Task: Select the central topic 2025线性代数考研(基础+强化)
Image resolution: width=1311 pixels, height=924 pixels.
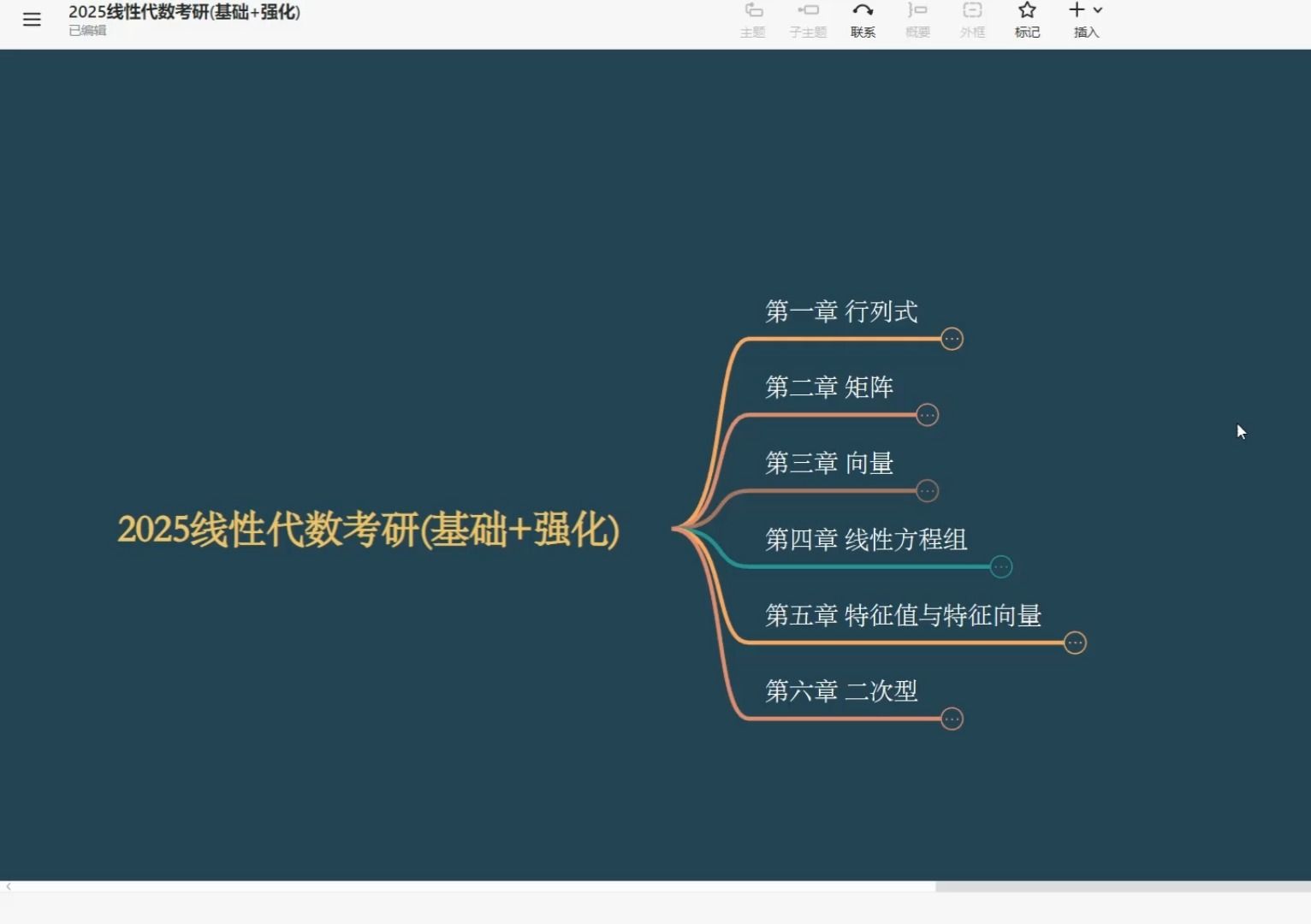Action: coord(368,530)
